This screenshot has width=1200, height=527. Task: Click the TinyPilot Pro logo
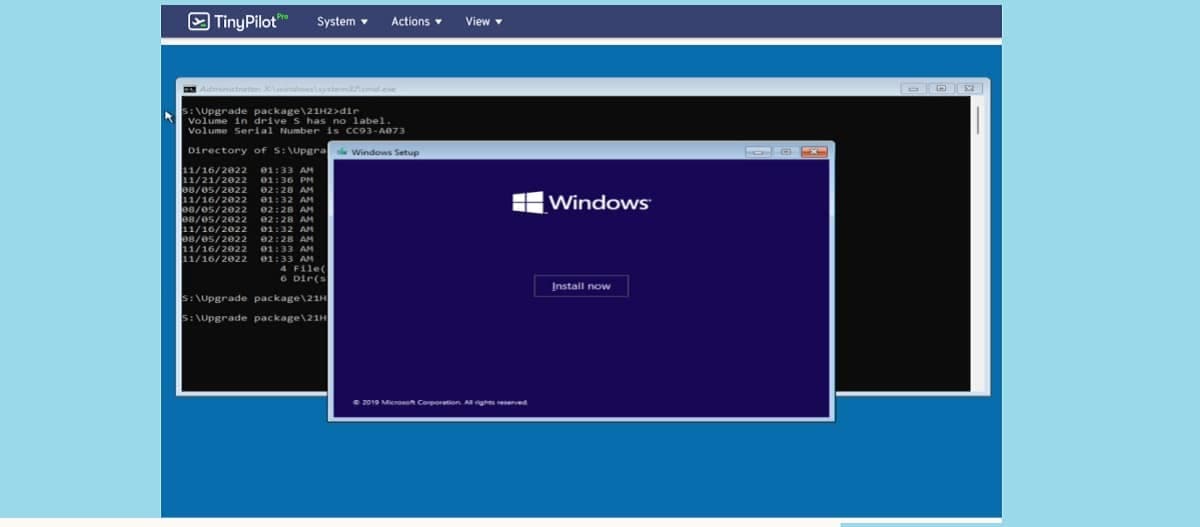(238, 21)
